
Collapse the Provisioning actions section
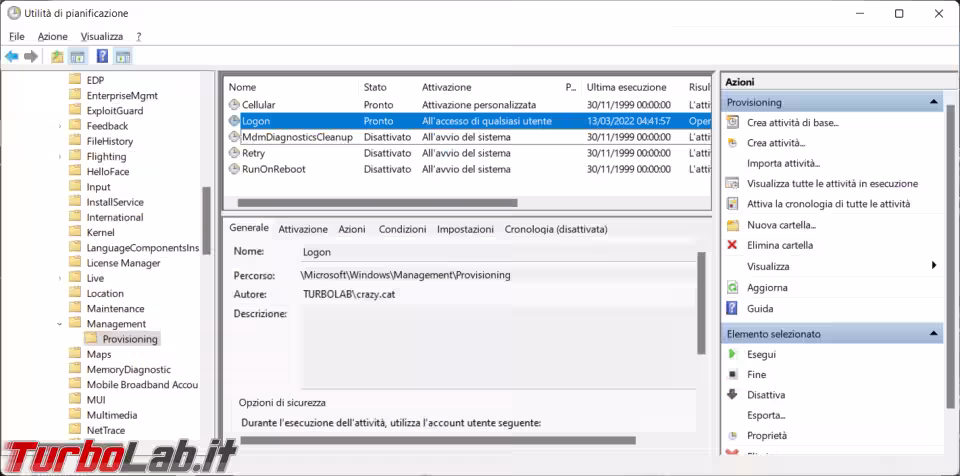933,102
